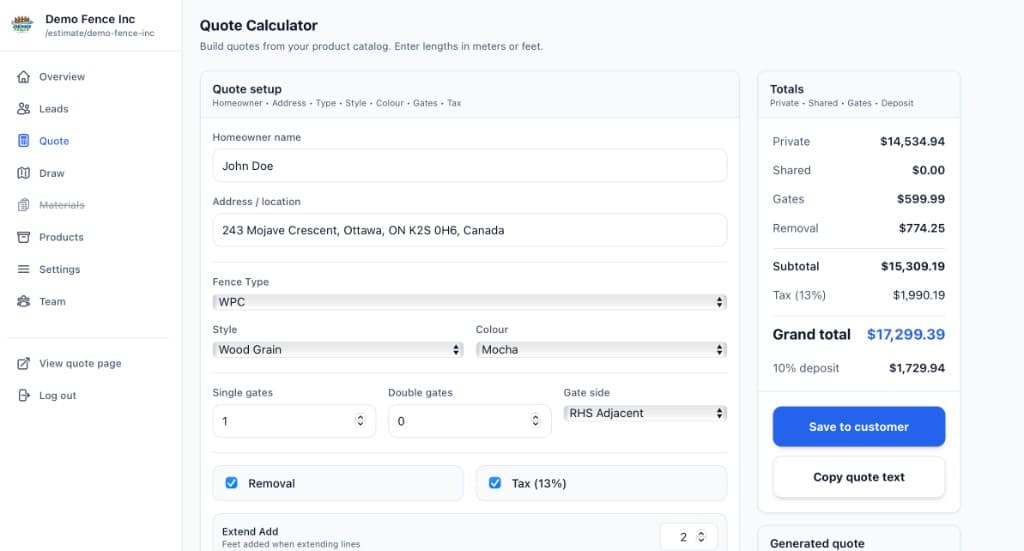This screenshot has height=551, width=1024.
Task: Click the Copy quote text button
Action: coord(859,477)
